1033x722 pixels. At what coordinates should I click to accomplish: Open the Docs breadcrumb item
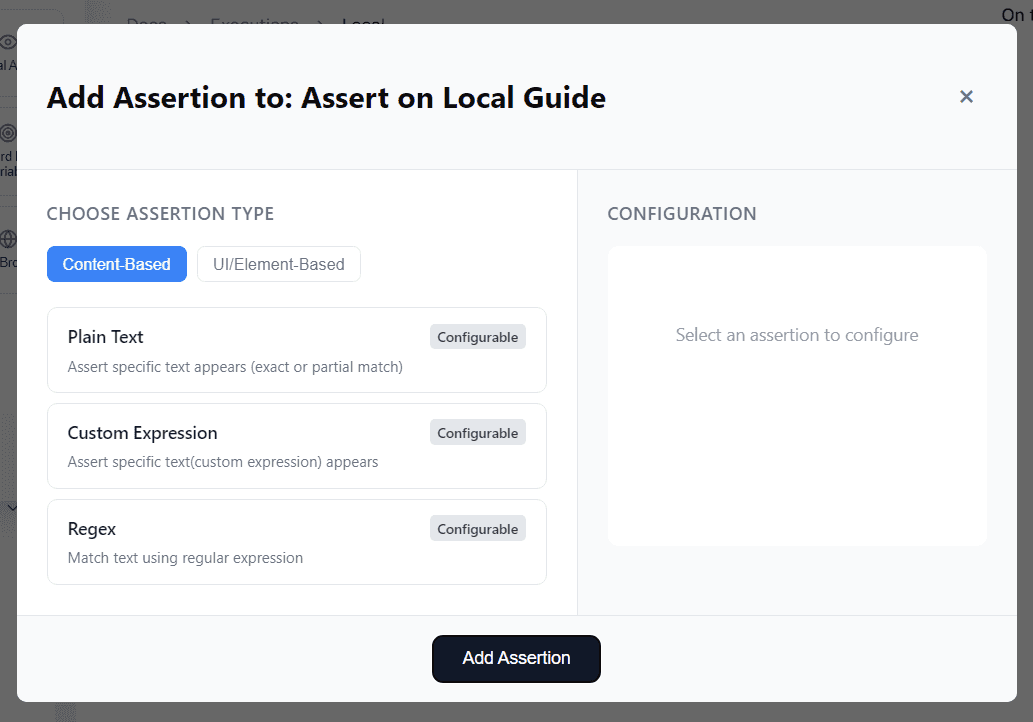coord(146,24)
